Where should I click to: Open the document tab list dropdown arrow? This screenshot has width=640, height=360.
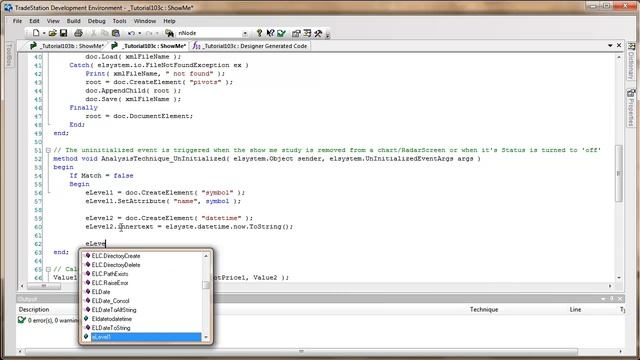(610, 45)
